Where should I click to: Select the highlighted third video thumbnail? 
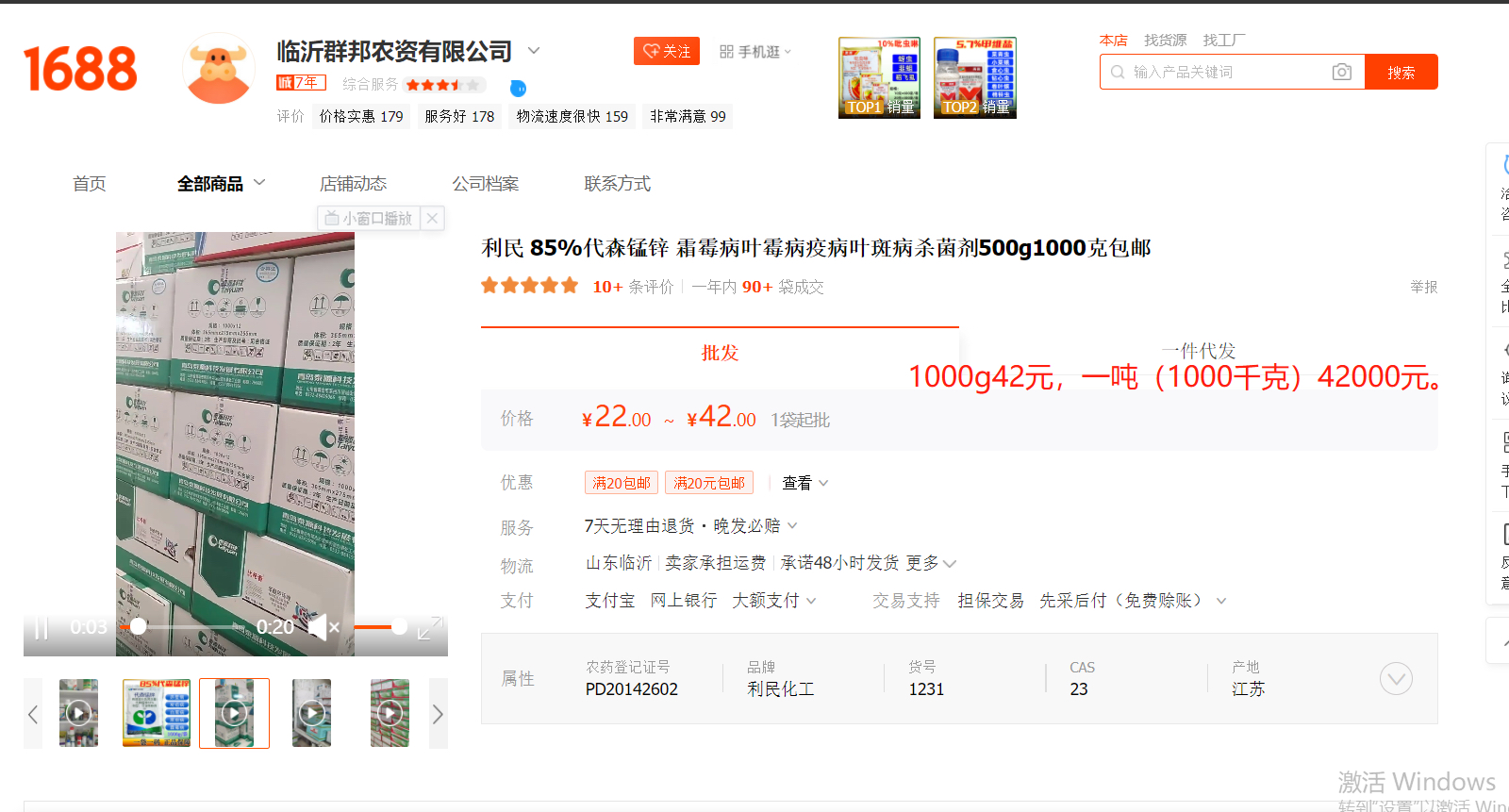[234, 713]
